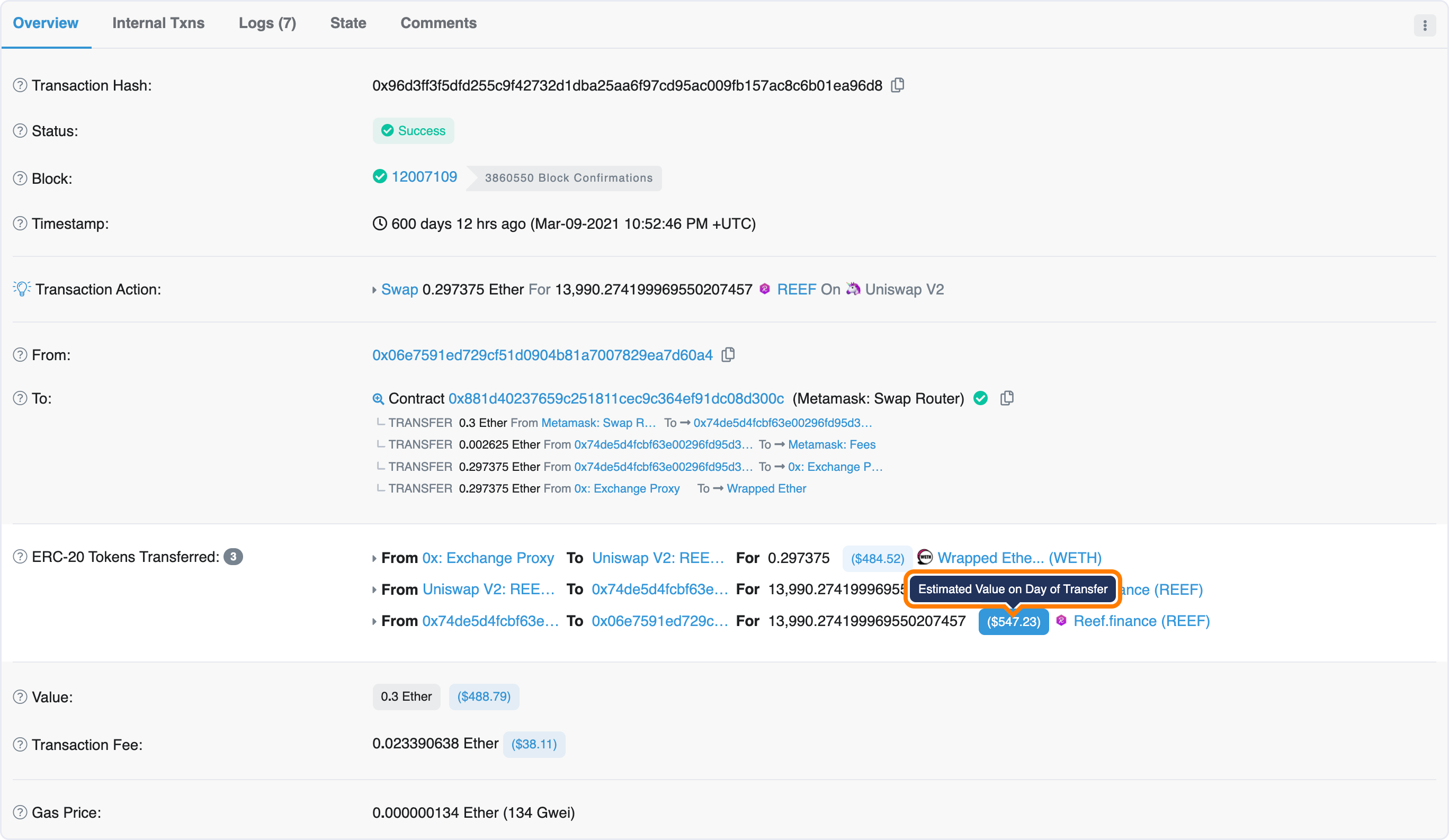1449x840 pixels.
Task: Click the ERC-20 transfer count badge 3
Action: (233, 557)
